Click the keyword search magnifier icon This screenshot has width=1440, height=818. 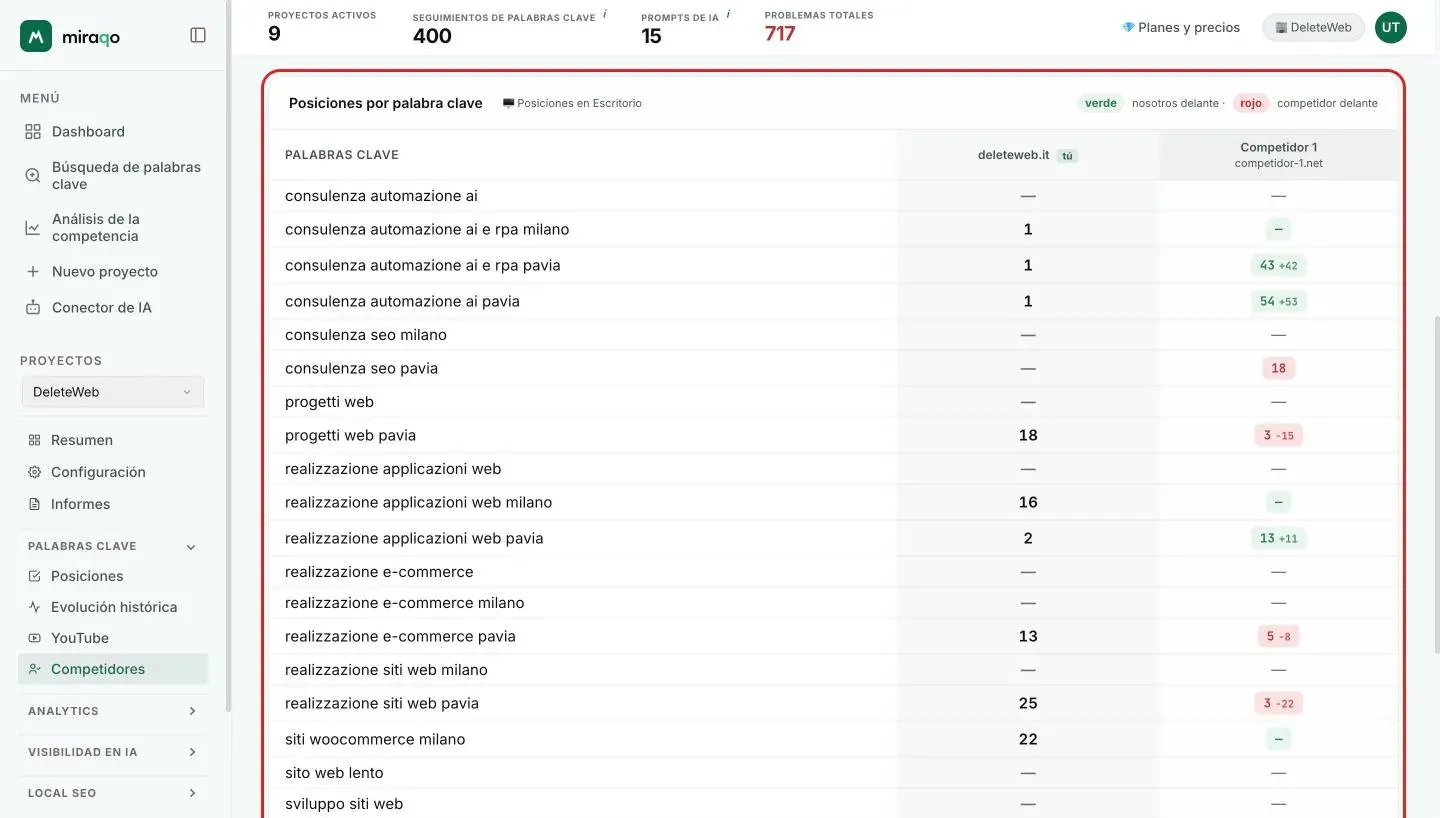point(33,176)
